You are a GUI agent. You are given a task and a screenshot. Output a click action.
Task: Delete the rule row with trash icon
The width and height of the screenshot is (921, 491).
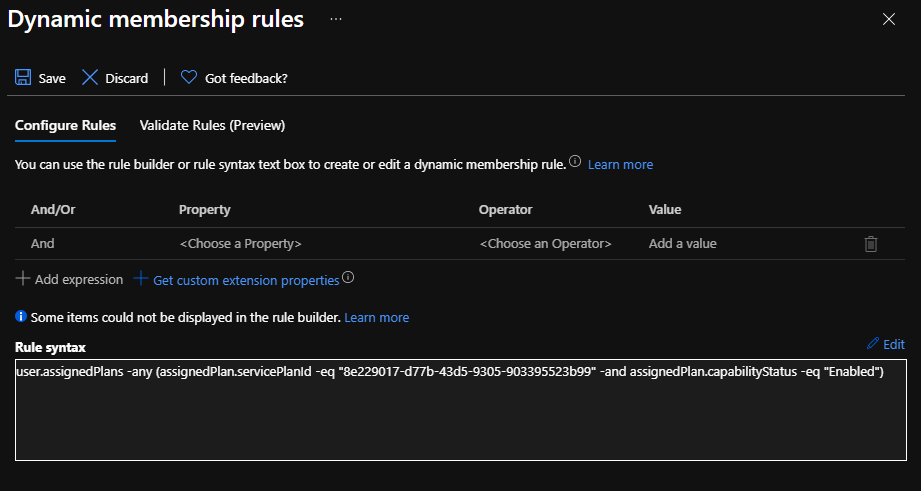871,243
